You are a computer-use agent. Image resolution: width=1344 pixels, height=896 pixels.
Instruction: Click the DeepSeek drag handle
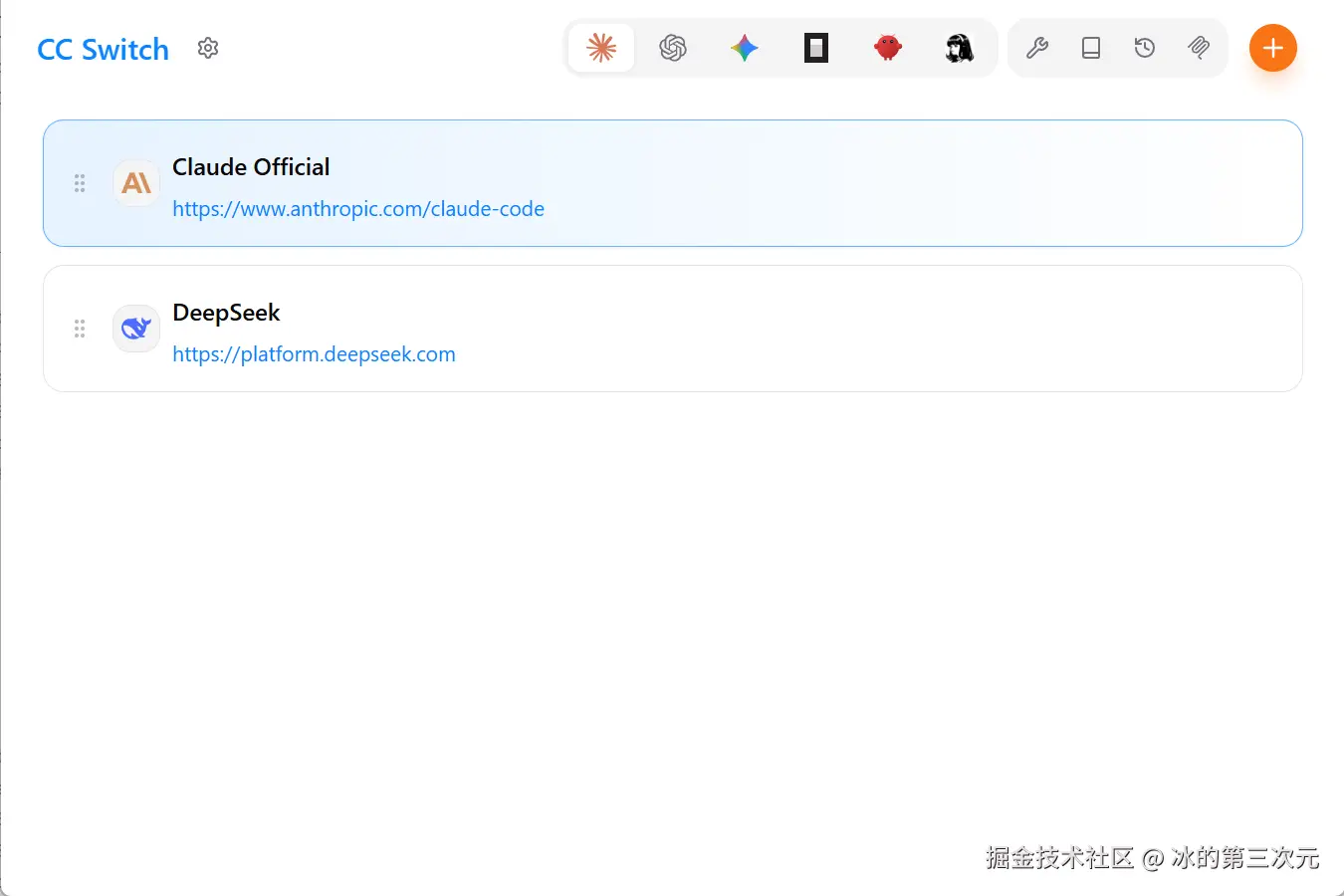[80, 329]
